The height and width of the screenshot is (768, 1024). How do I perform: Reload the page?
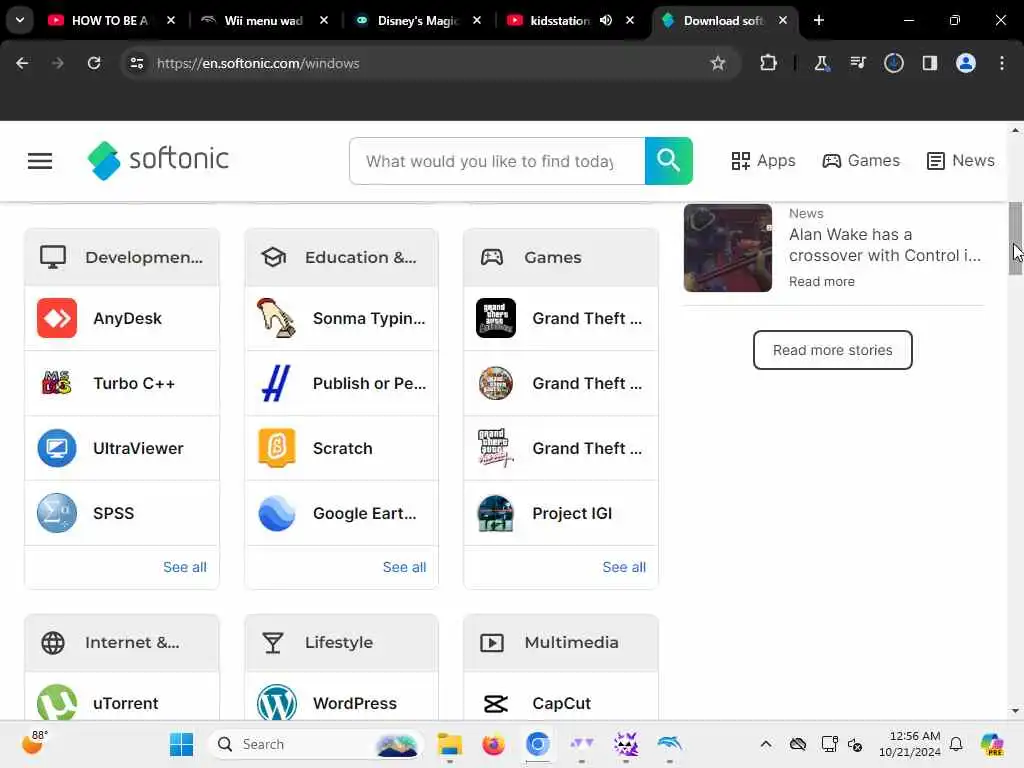click(94, 63)
